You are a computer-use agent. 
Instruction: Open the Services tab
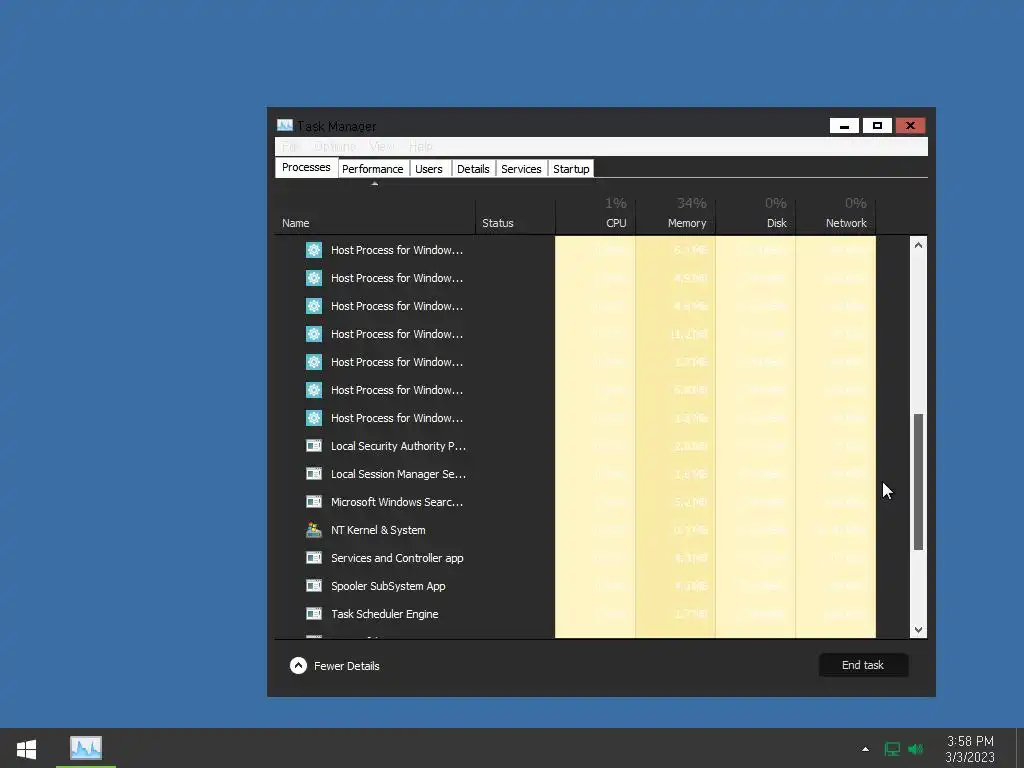[x=521, y=168]
